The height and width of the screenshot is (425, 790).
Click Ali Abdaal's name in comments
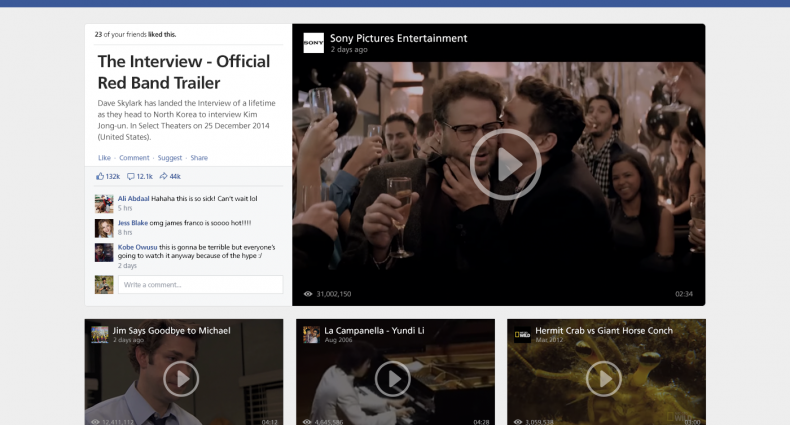pyautogui.click(x=134, y=198)
